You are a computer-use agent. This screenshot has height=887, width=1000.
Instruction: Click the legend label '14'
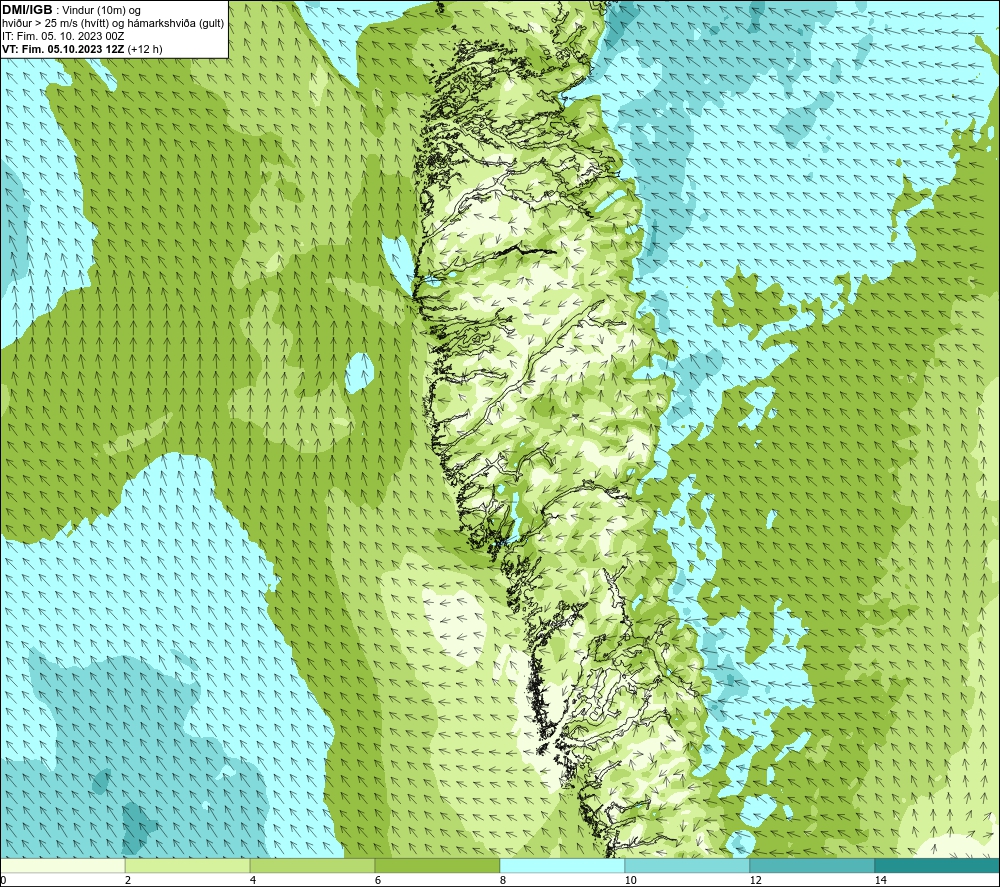[x=880, y=880]
